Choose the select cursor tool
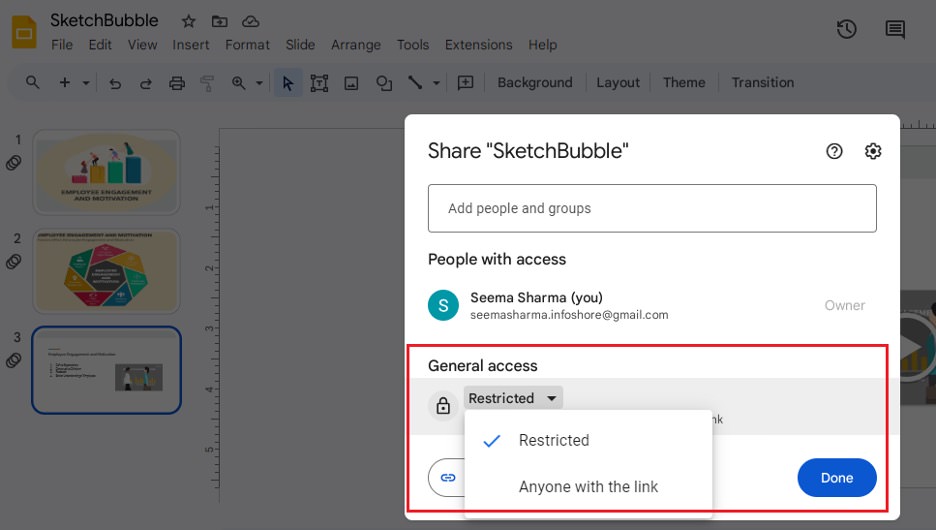936x530 pixels. [288, 83]
